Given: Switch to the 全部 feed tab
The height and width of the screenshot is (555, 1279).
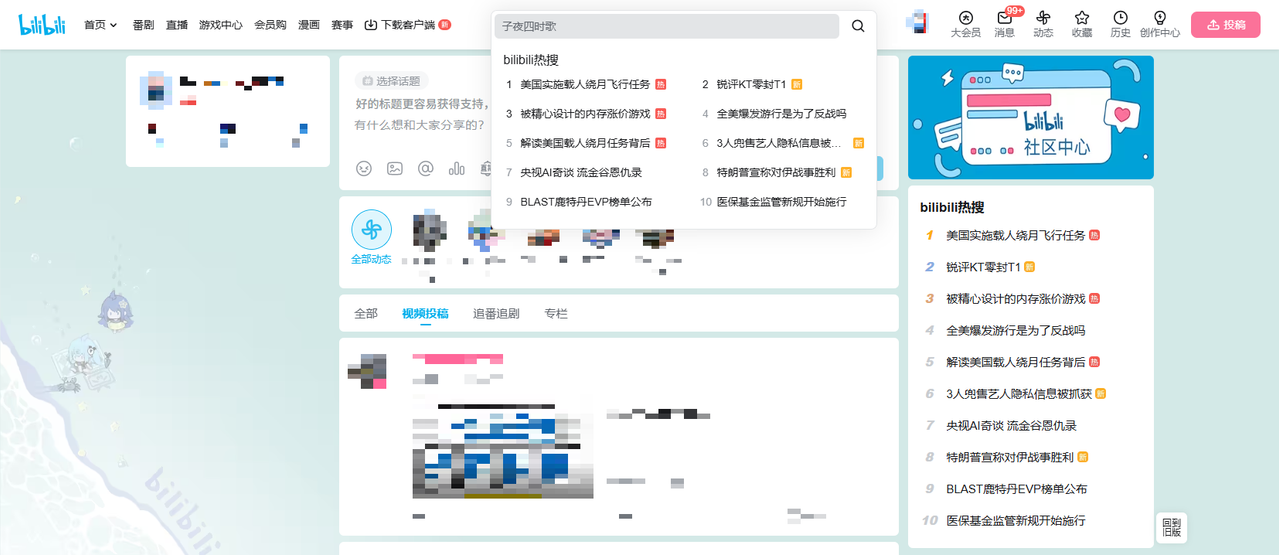Looking at the screenshot, I should pyautogui.click(x=366, y=314).
